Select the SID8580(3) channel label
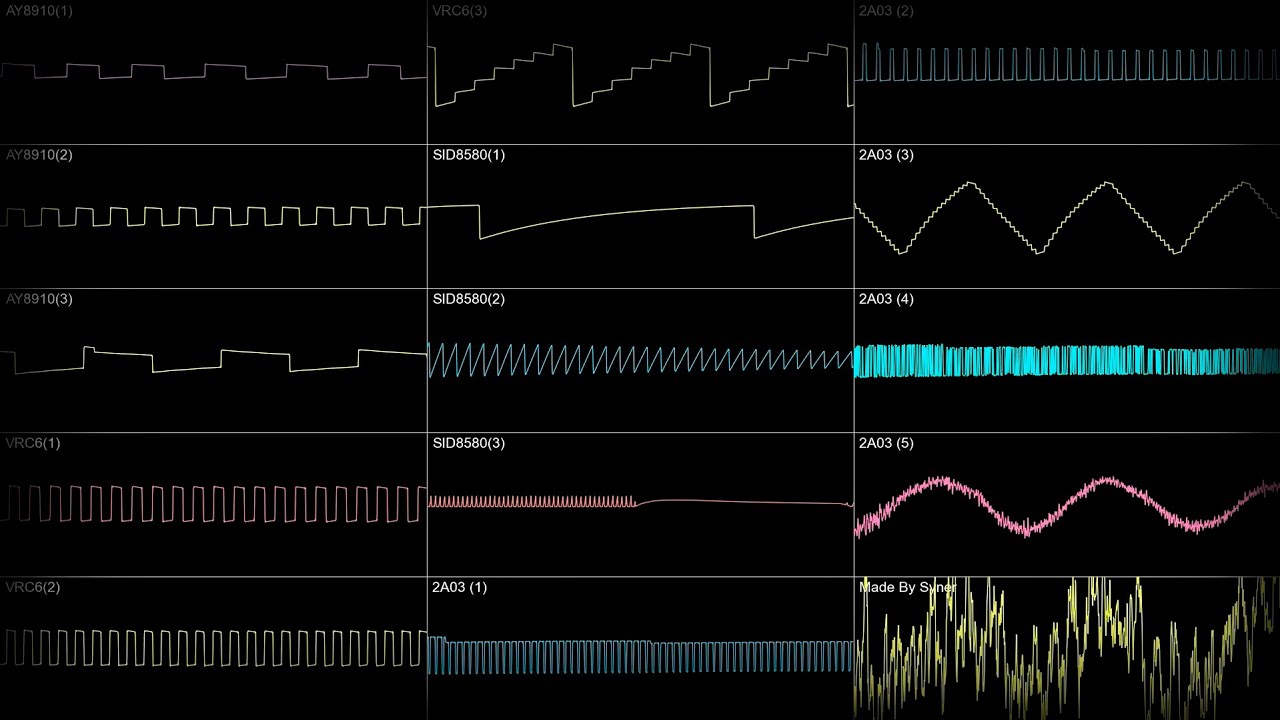1280x720 pixels. click(x=469, y=443)
